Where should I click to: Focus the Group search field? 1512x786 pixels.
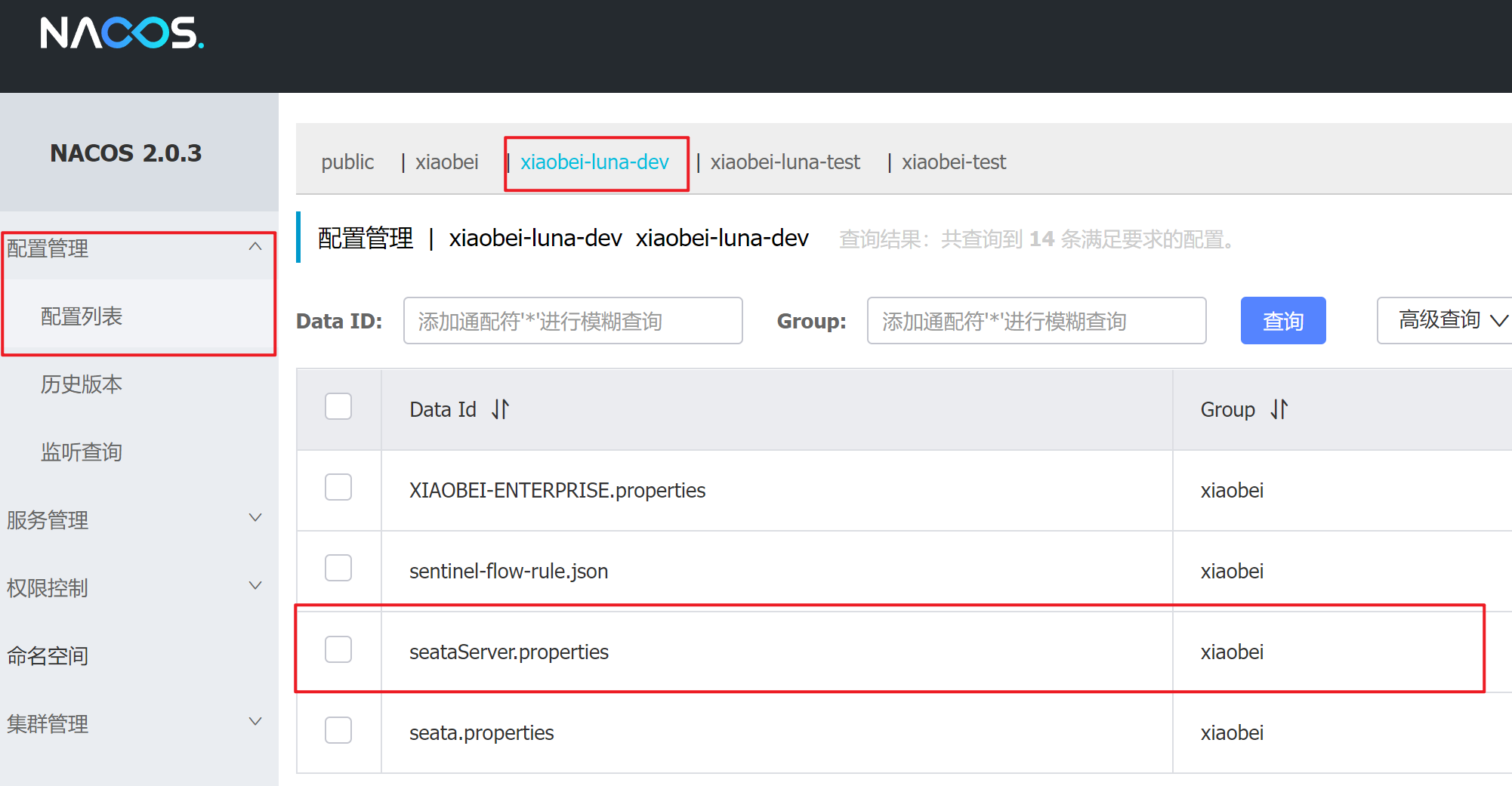[1036, 320]
